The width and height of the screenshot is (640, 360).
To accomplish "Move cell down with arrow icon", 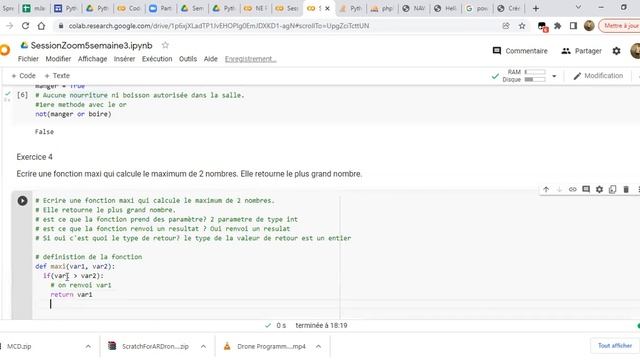I will click(560, 189).
